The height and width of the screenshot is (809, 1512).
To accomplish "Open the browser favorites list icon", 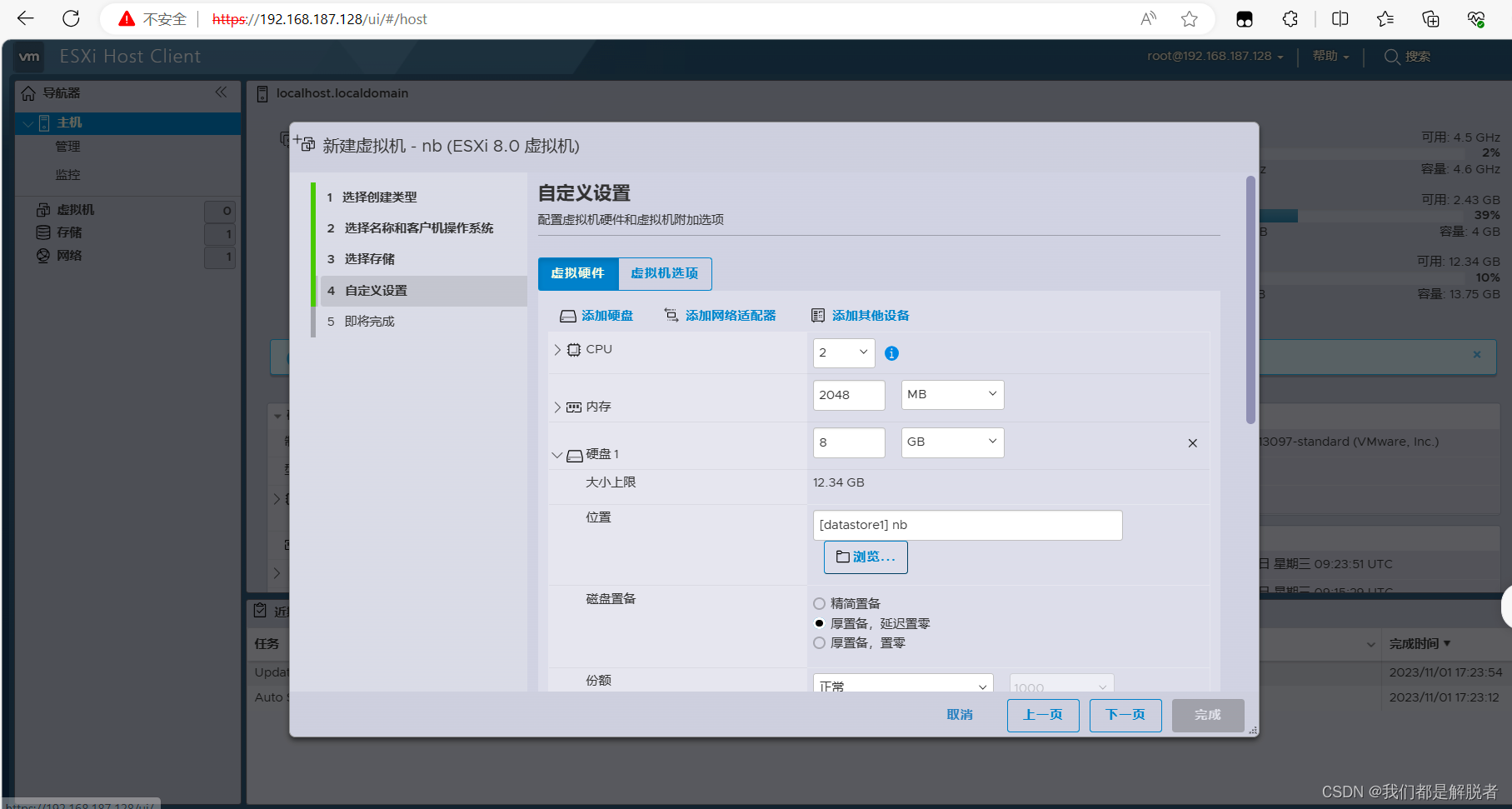I will (1385, 18).
